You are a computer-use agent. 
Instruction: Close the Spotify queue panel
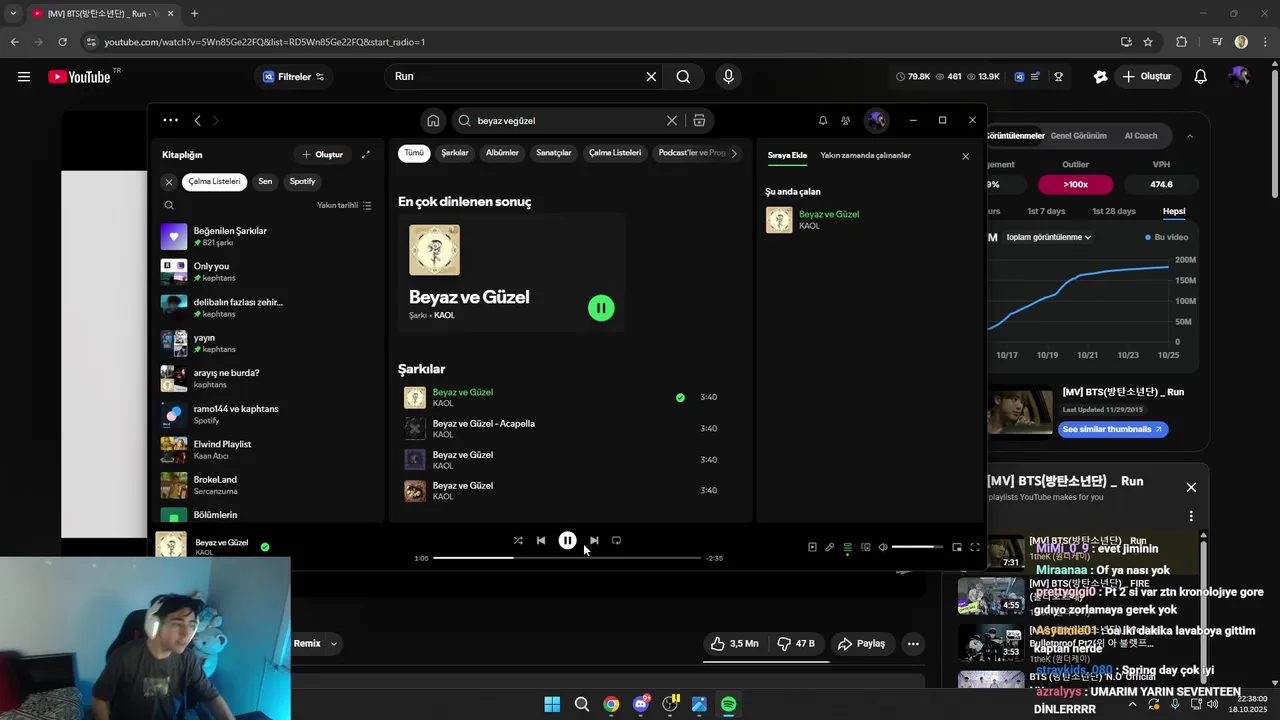(965, 156)
